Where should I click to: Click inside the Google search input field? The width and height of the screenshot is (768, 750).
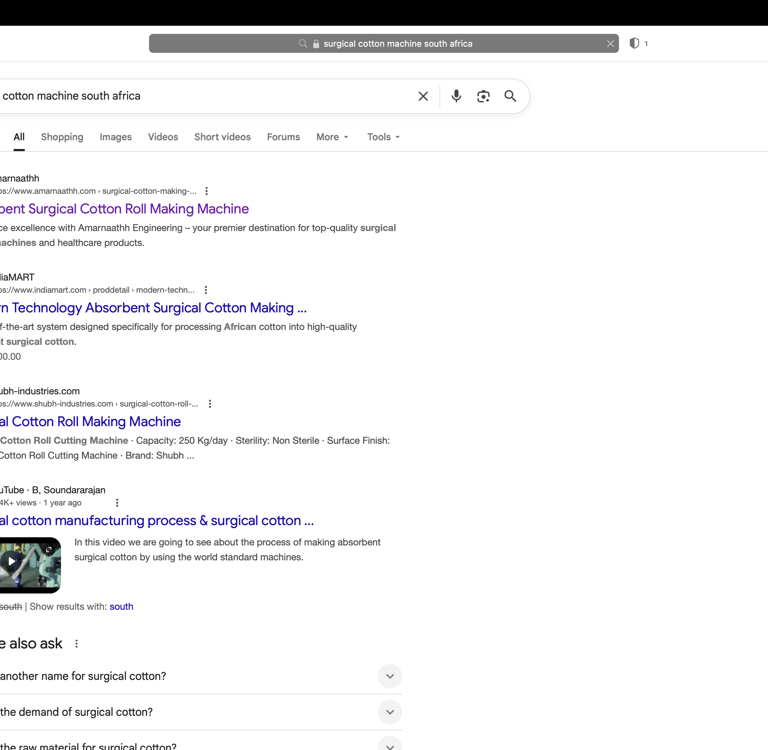(206, 96)
